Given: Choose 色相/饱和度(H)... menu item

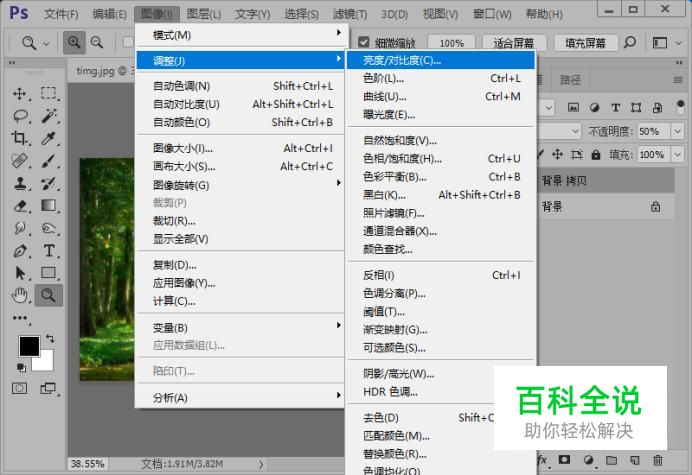Looking at the screenshot, I should click(441, 159).
